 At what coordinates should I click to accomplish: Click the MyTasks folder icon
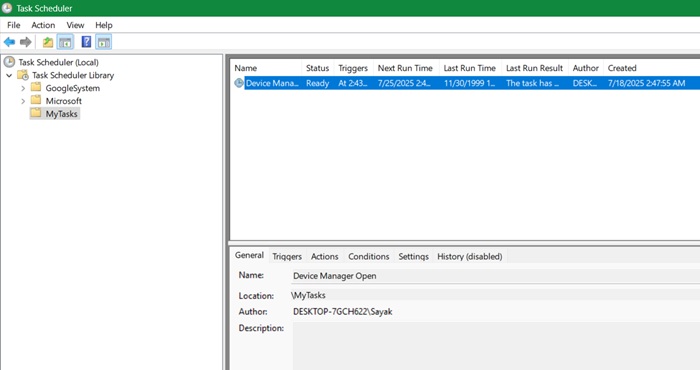click(36, 113)
